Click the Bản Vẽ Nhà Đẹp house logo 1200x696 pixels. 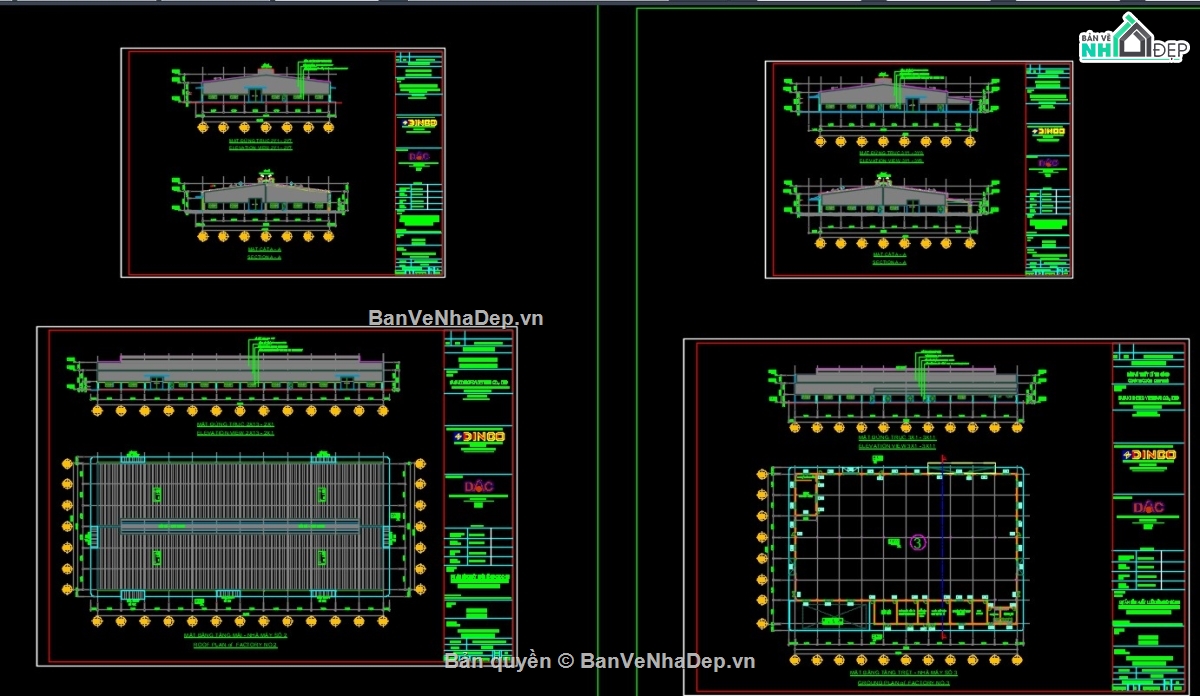(x=1134, y=41)
